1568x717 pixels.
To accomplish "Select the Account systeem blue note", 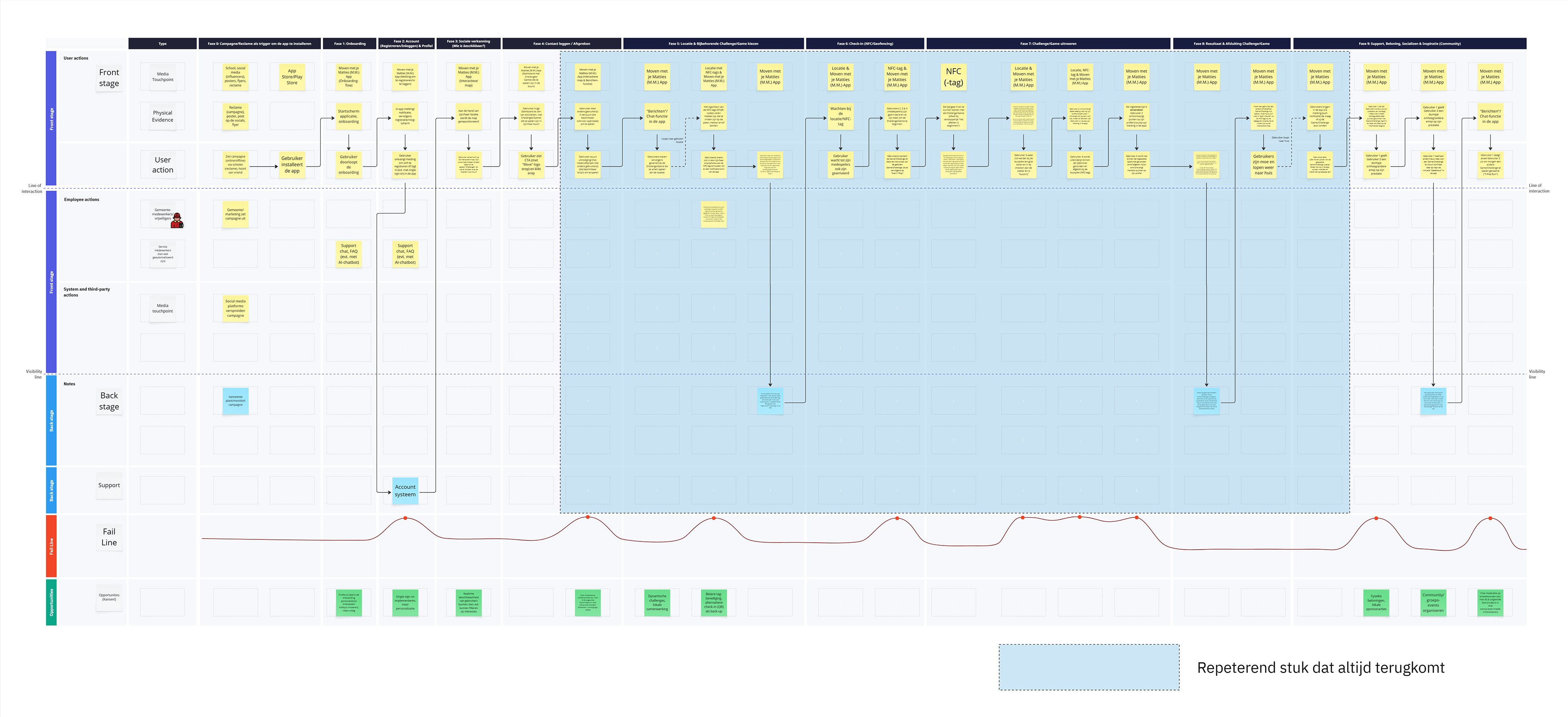I will [405, 490].
